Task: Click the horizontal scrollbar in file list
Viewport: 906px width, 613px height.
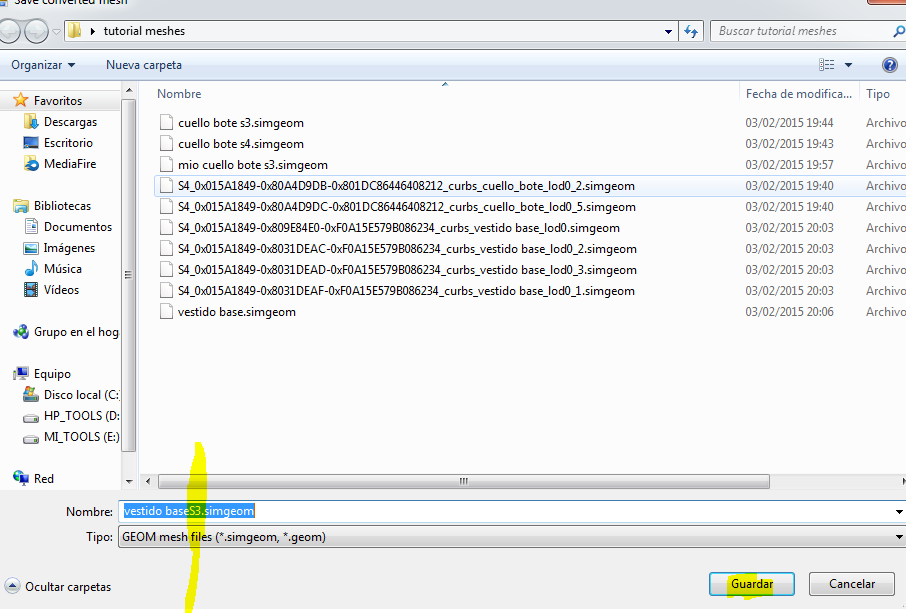Action: [x=463, y=481]
